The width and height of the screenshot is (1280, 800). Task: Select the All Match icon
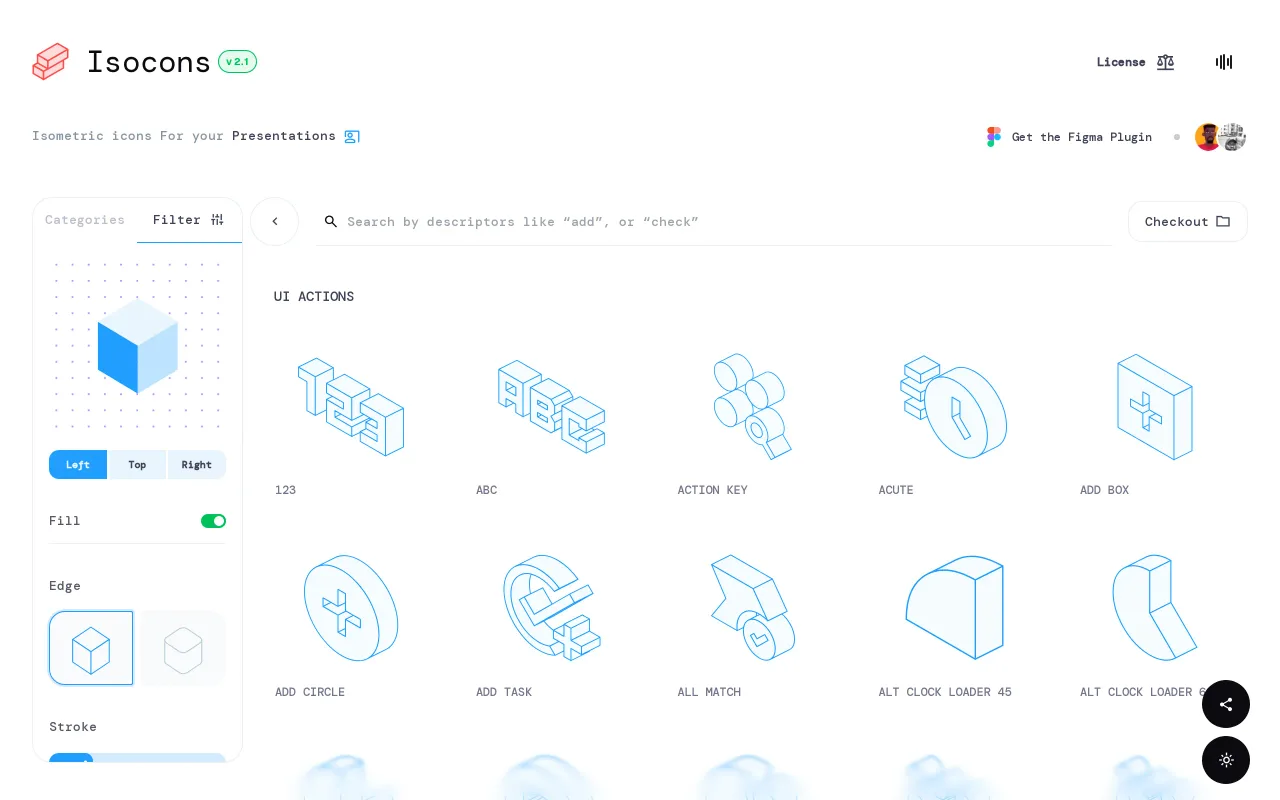(x=753, y=608)
